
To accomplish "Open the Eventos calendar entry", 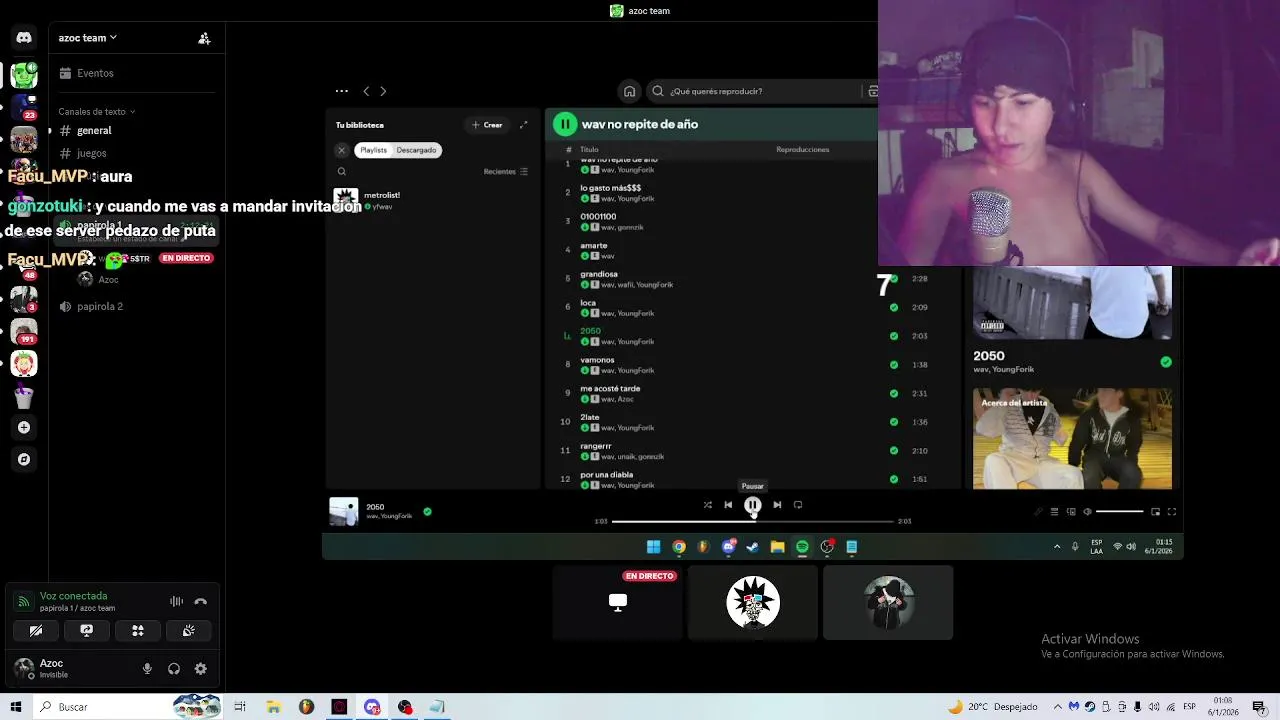I will tap(86, 73).
